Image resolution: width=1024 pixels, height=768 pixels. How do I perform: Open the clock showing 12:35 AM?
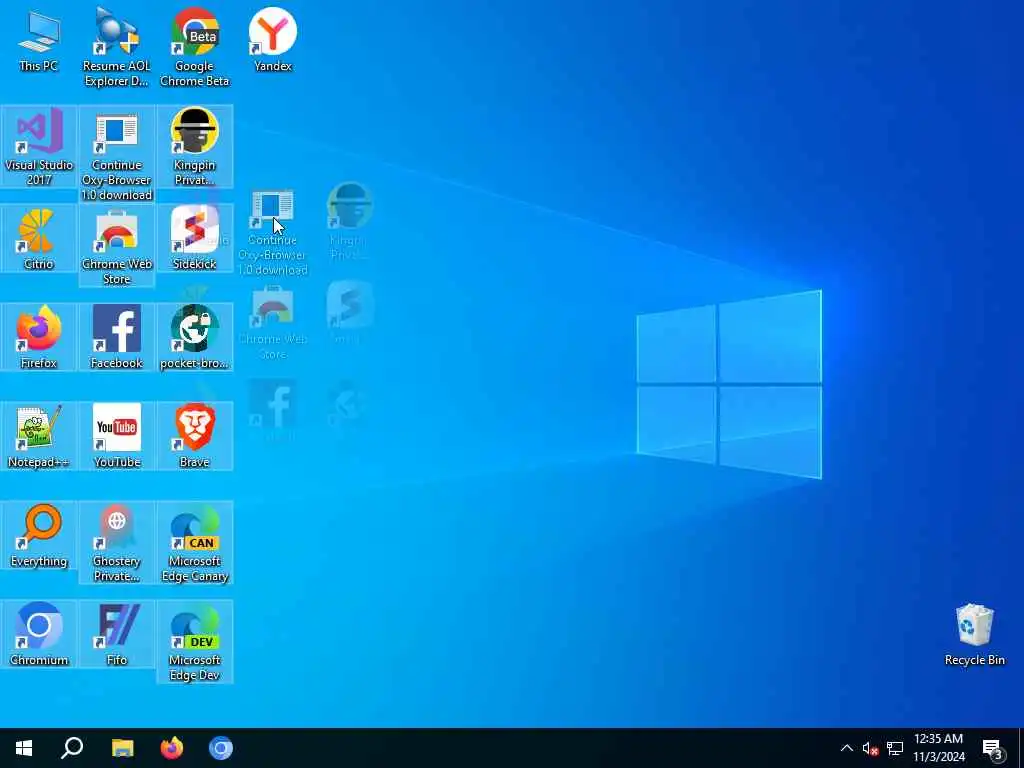click(938, 748)
